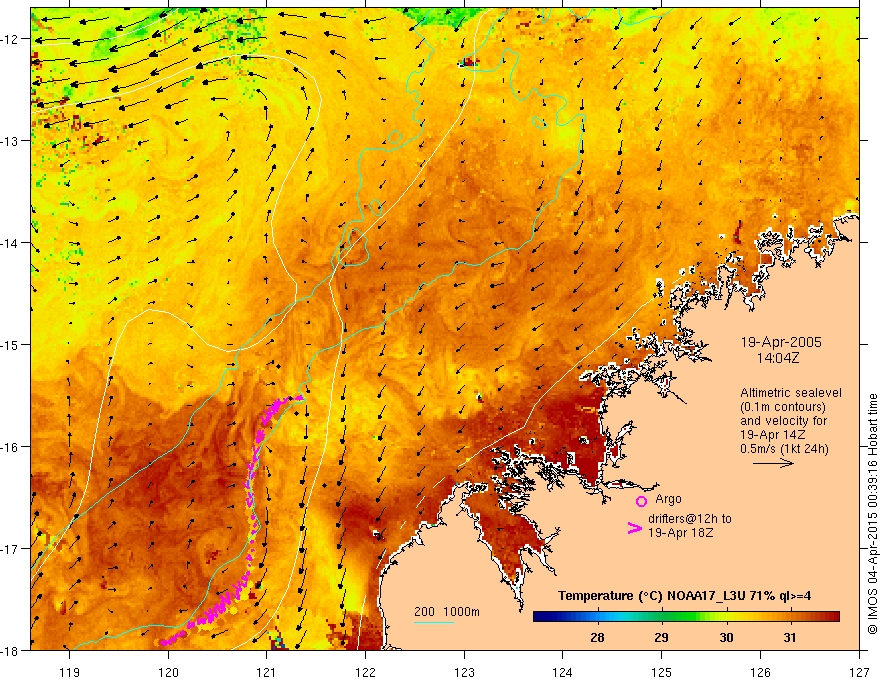Click the color bar tick label '28'

[597, 637]
